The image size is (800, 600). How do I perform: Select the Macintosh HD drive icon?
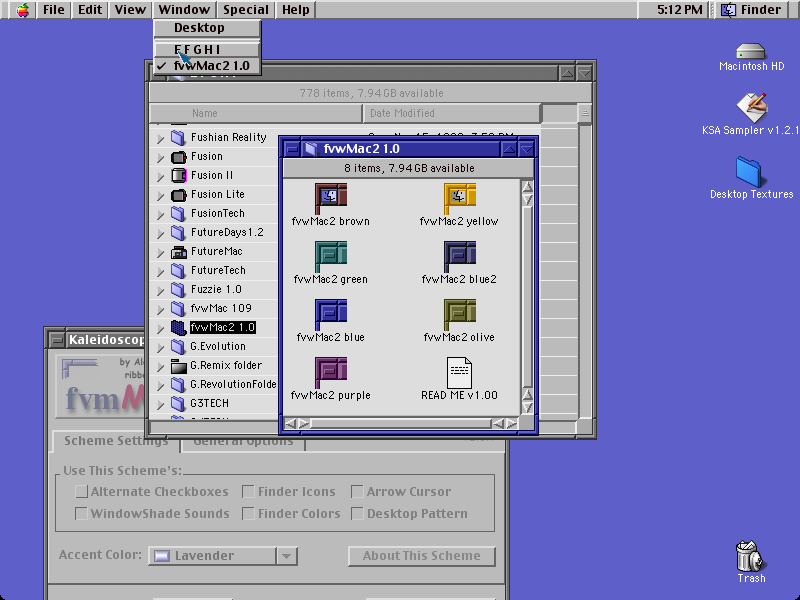click(x=751, y=52)
